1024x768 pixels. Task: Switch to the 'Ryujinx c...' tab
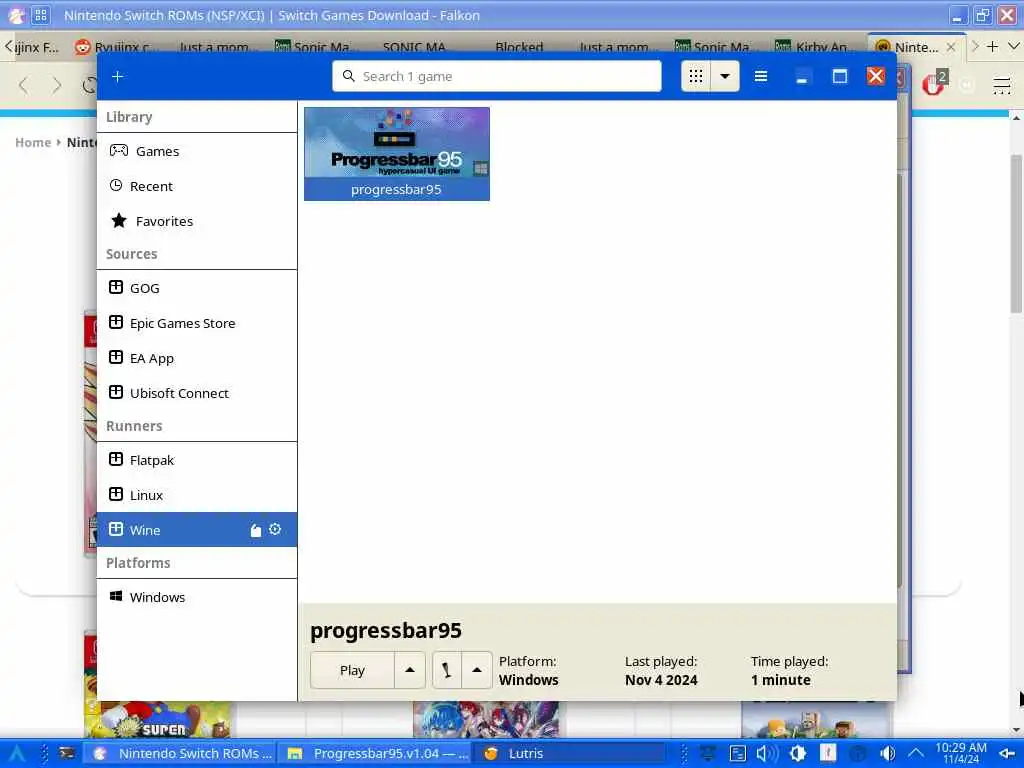[117, 47]
